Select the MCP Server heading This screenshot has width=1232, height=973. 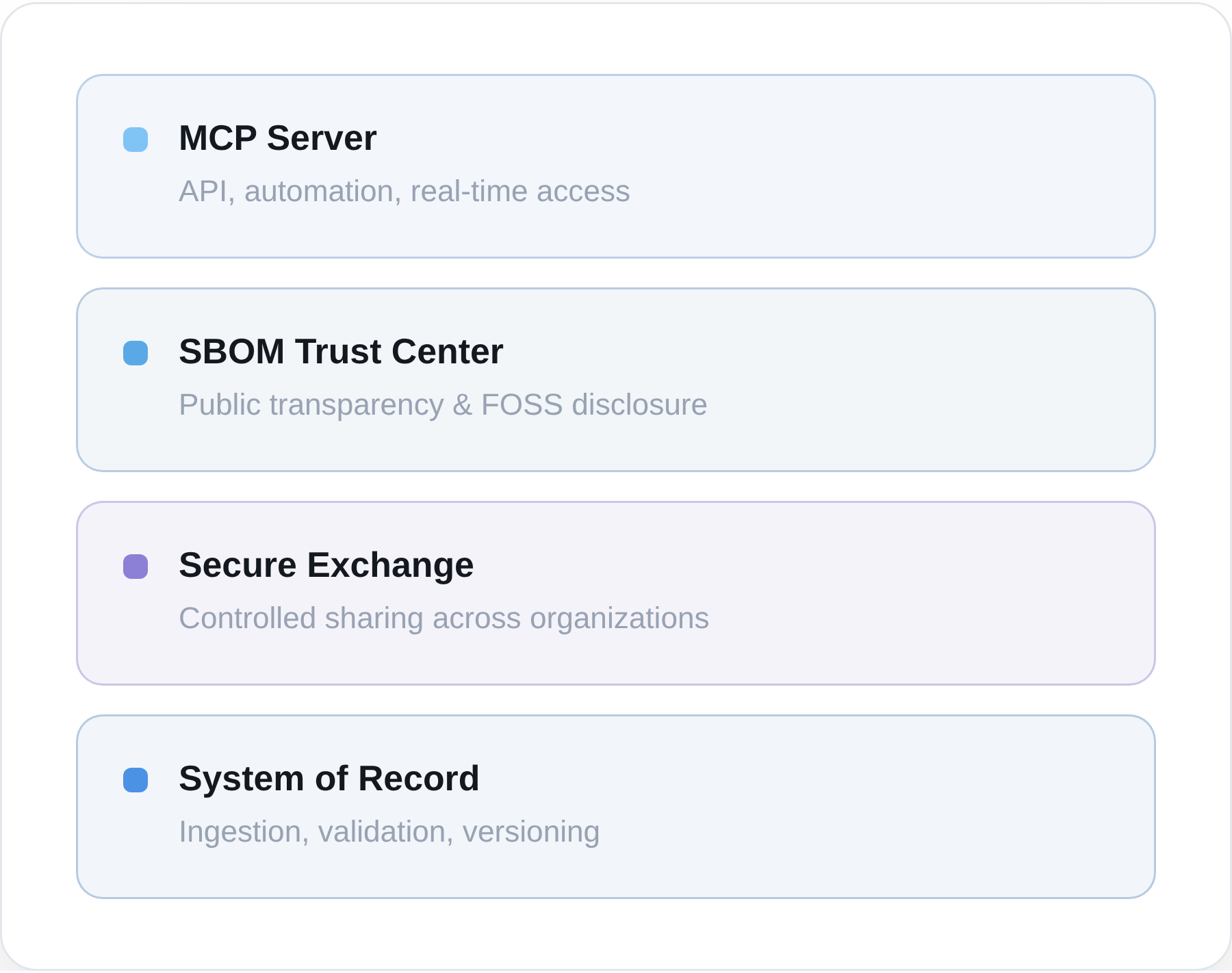[x=277, y=138]
